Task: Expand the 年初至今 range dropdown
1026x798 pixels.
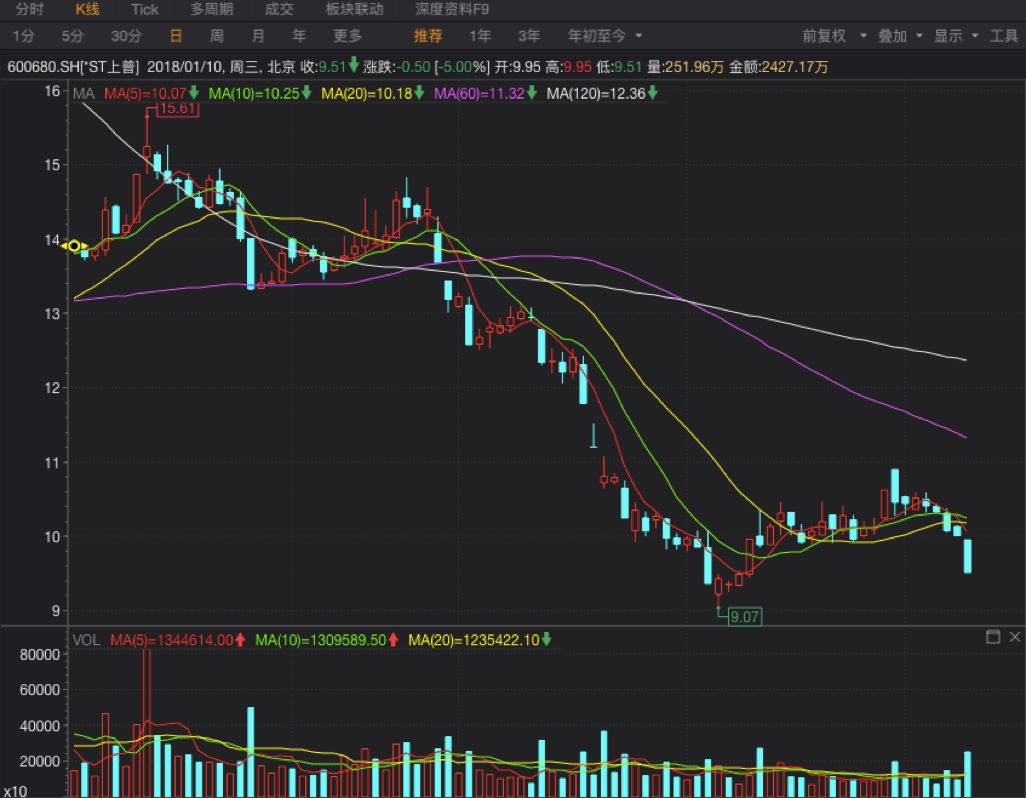Action: pos(605,35)
